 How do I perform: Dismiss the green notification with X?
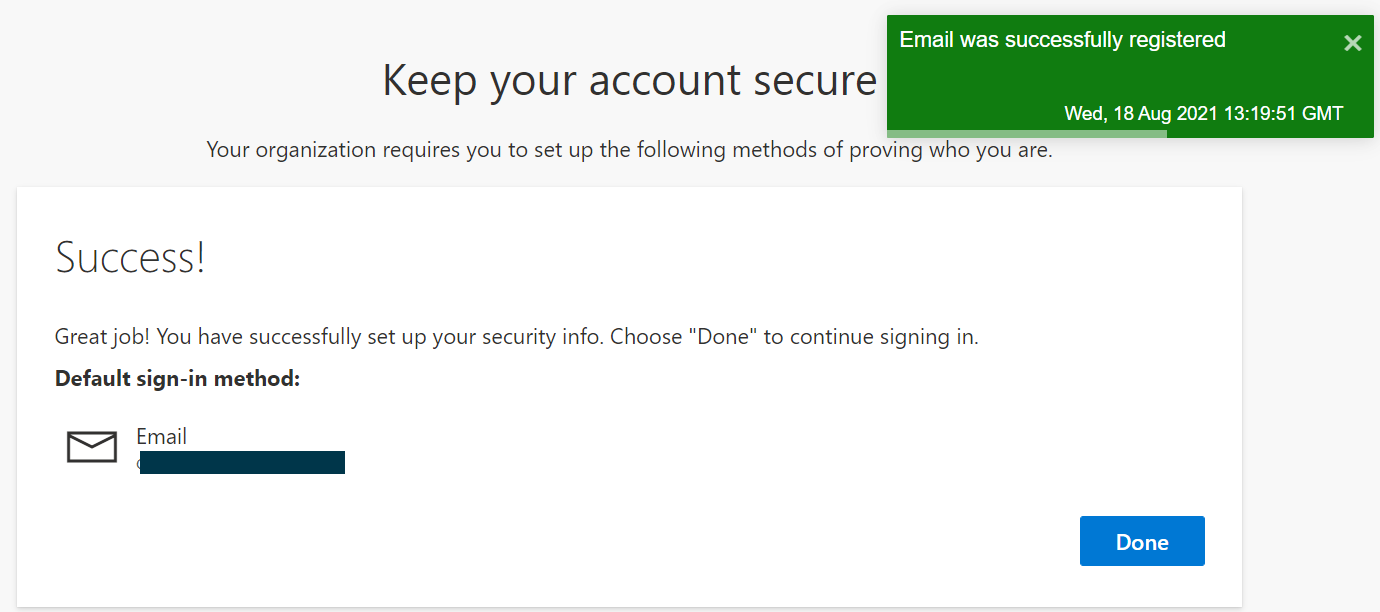pyautogui.click(x=1352, y=43)
